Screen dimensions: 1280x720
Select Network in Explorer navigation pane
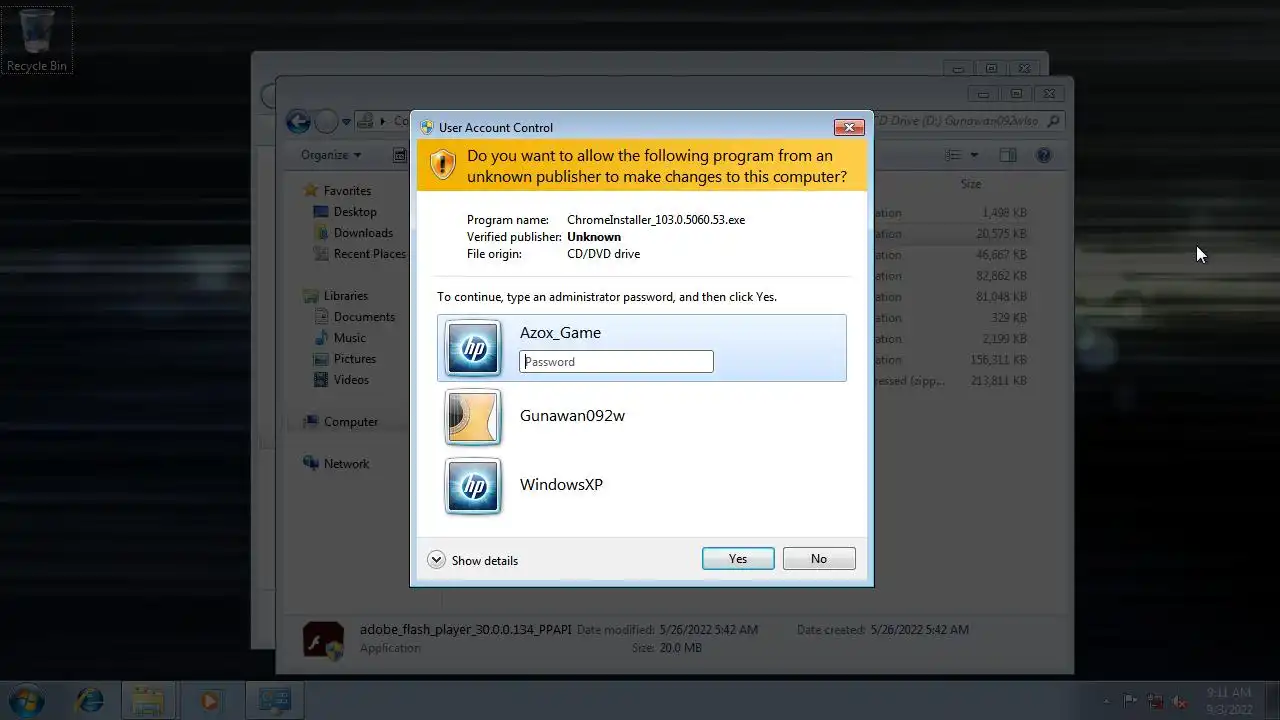(x=346, y=464)
